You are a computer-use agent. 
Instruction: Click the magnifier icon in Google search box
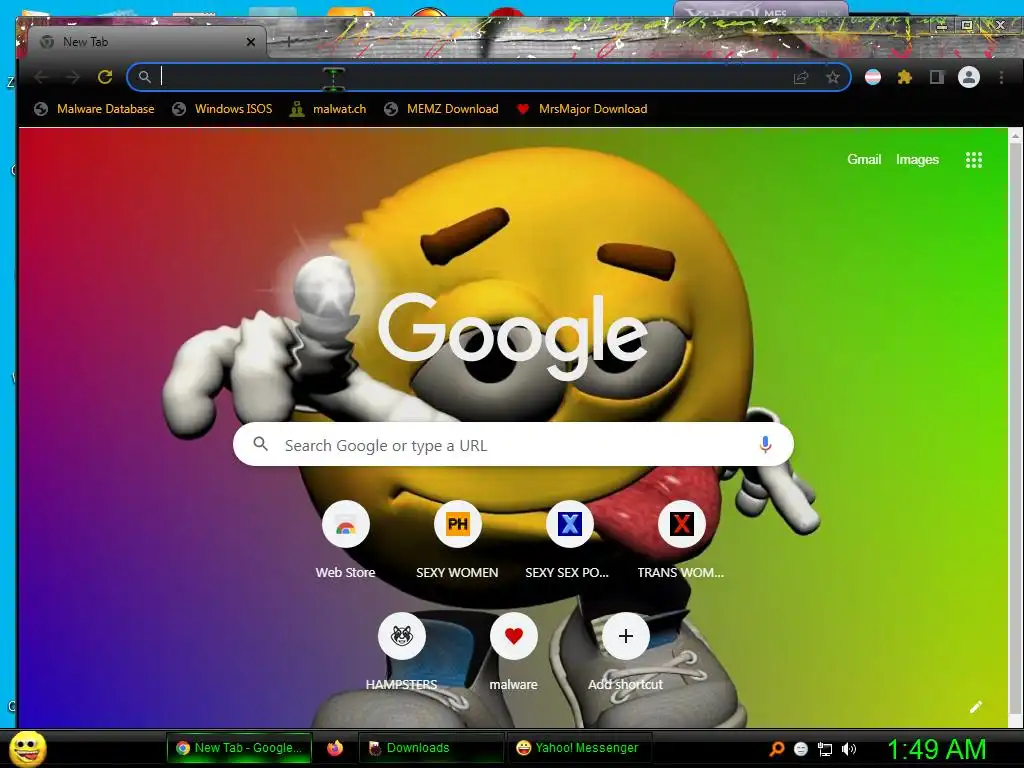click(261, 444)
